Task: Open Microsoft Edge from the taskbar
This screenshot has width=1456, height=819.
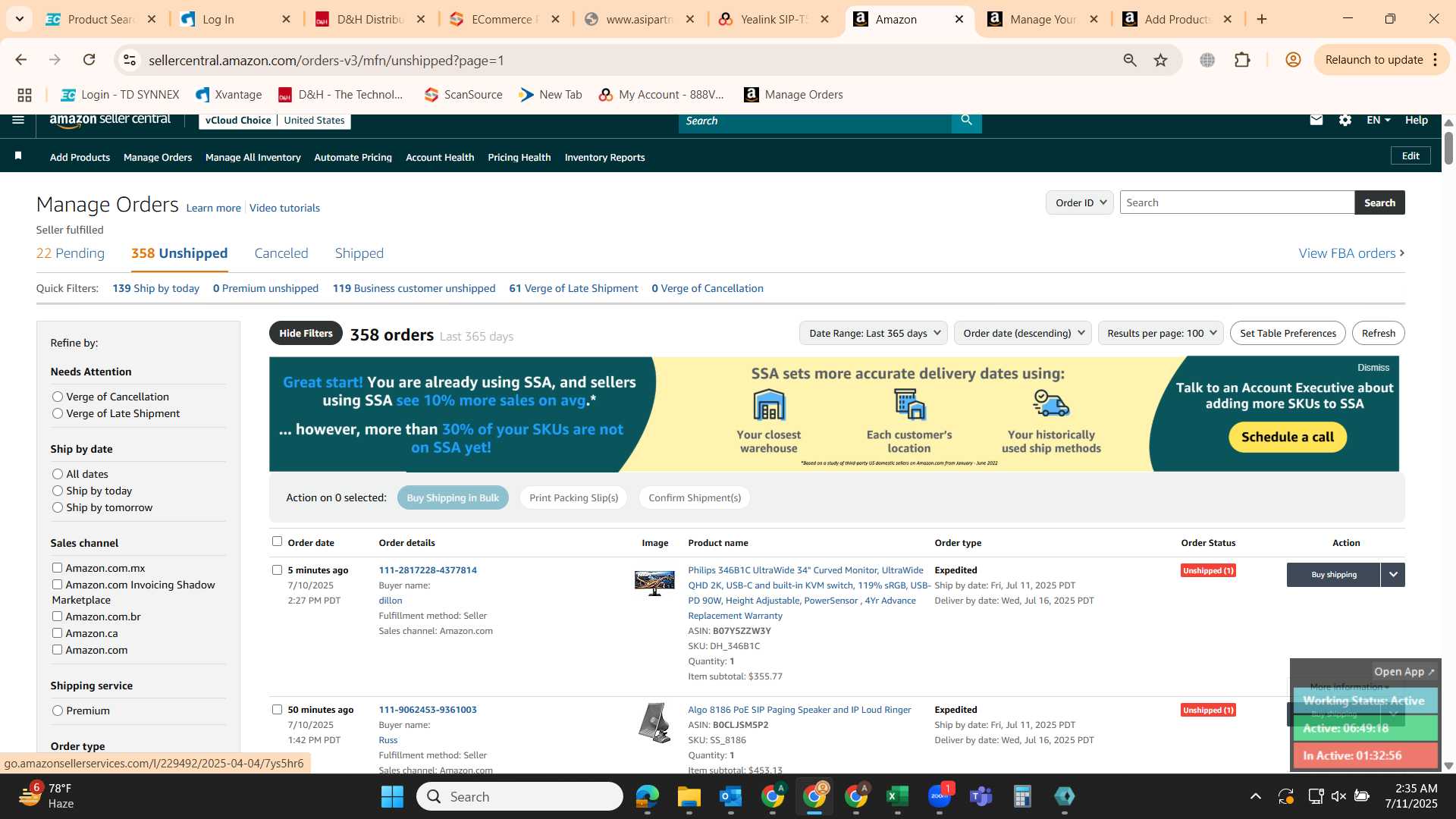Action: tap(647, 796)
